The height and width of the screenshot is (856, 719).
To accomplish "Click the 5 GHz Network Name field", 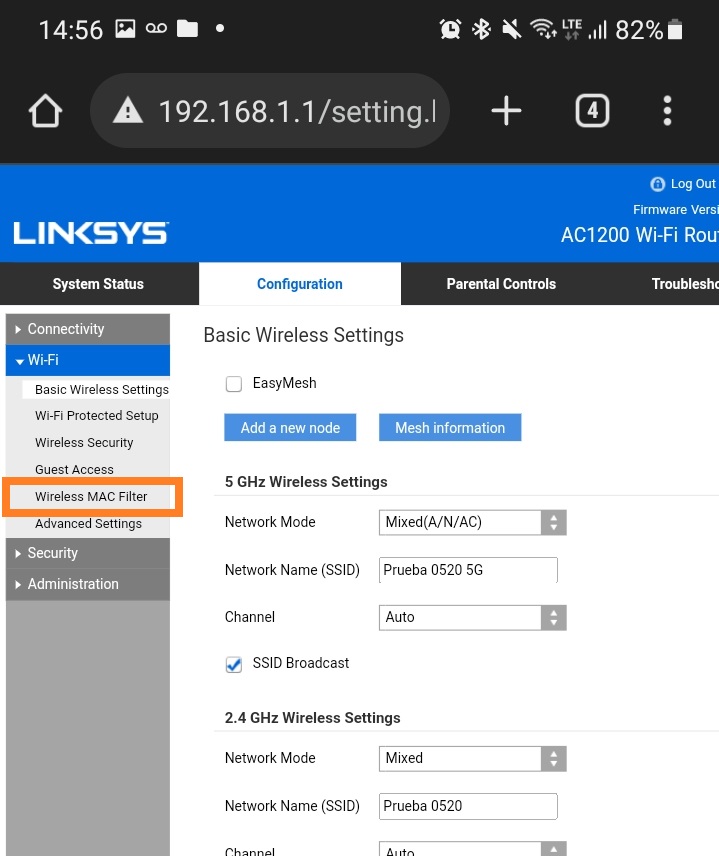I will [468, 570].
